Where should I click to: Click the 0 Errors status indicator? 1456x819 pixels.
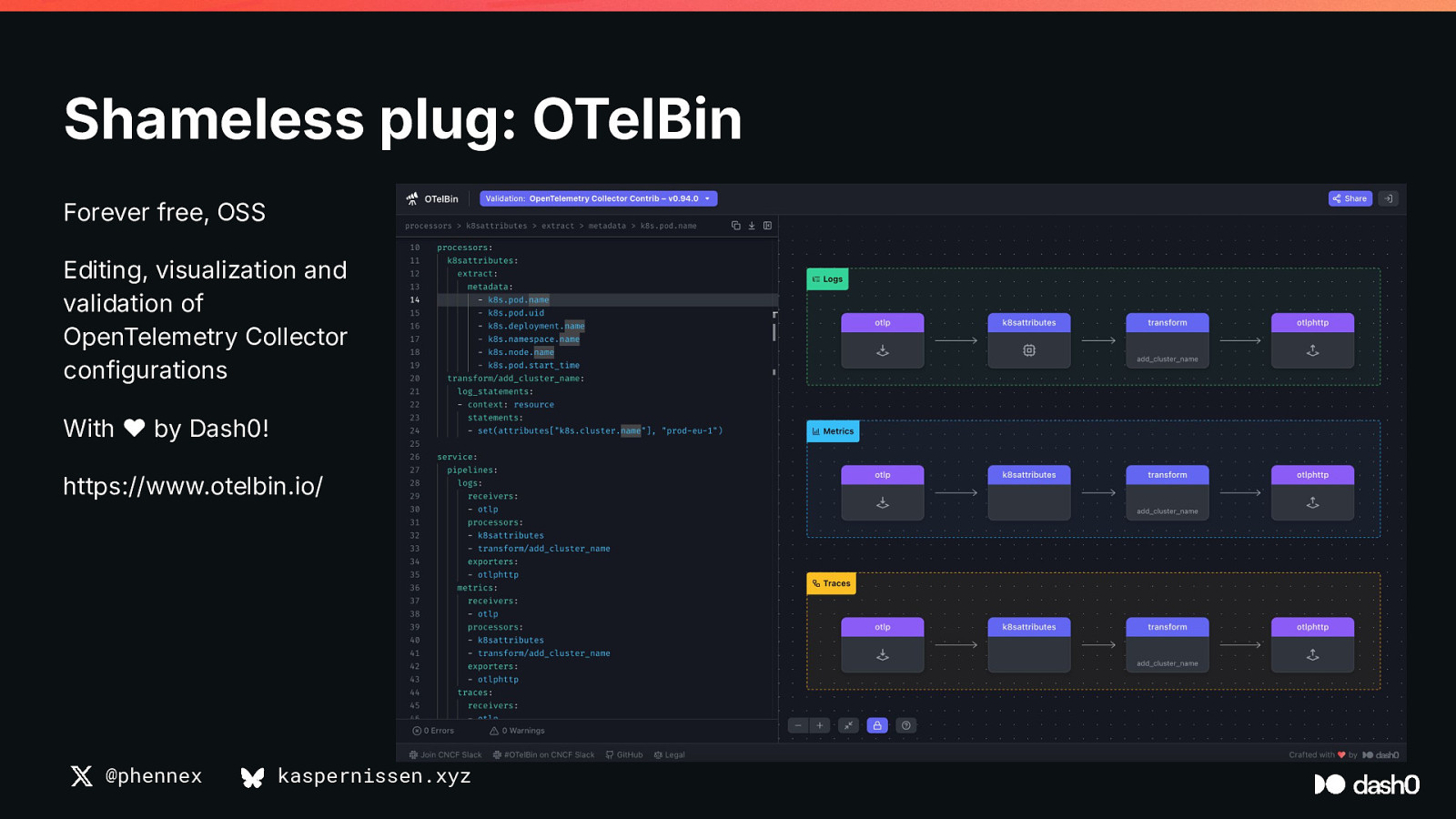433,731
